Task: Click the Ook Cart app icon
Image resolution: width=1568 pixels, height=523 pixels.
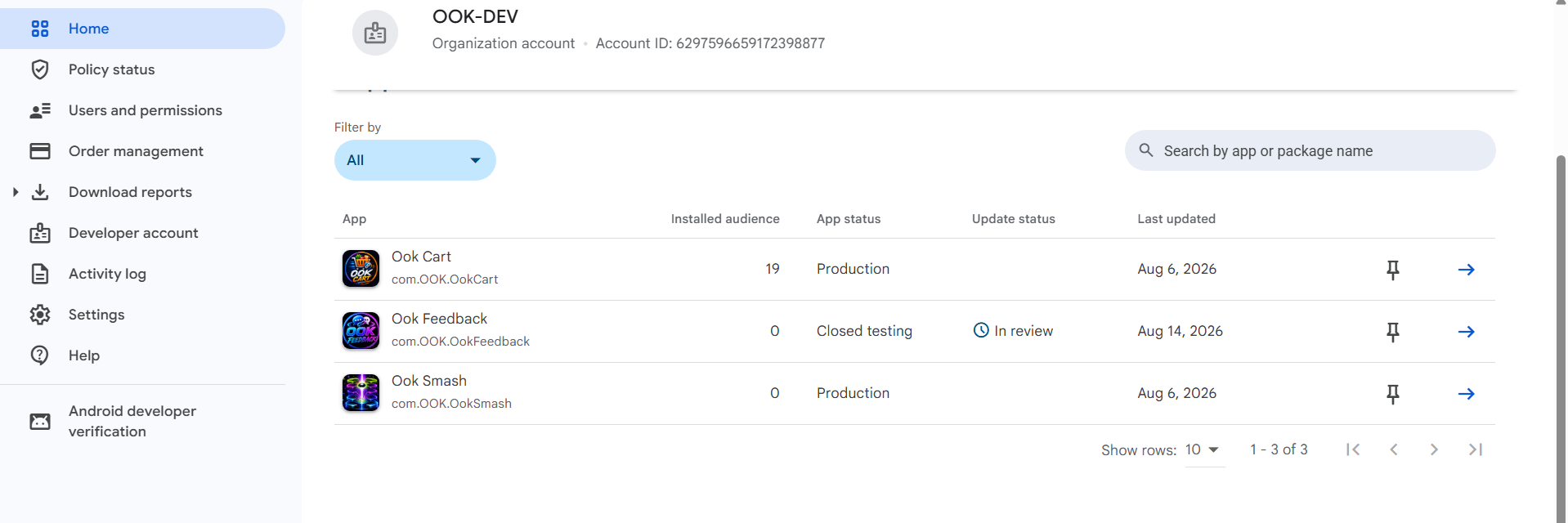Action: (361, 269)
